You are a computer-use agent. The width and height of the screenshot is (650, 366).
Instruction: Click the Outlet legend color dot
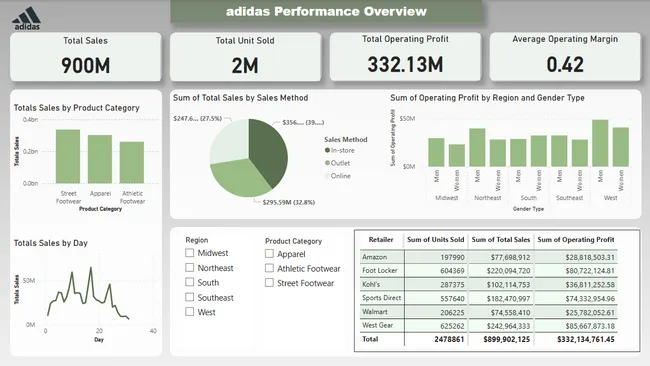pyautogui.click(x=327, y=163)
